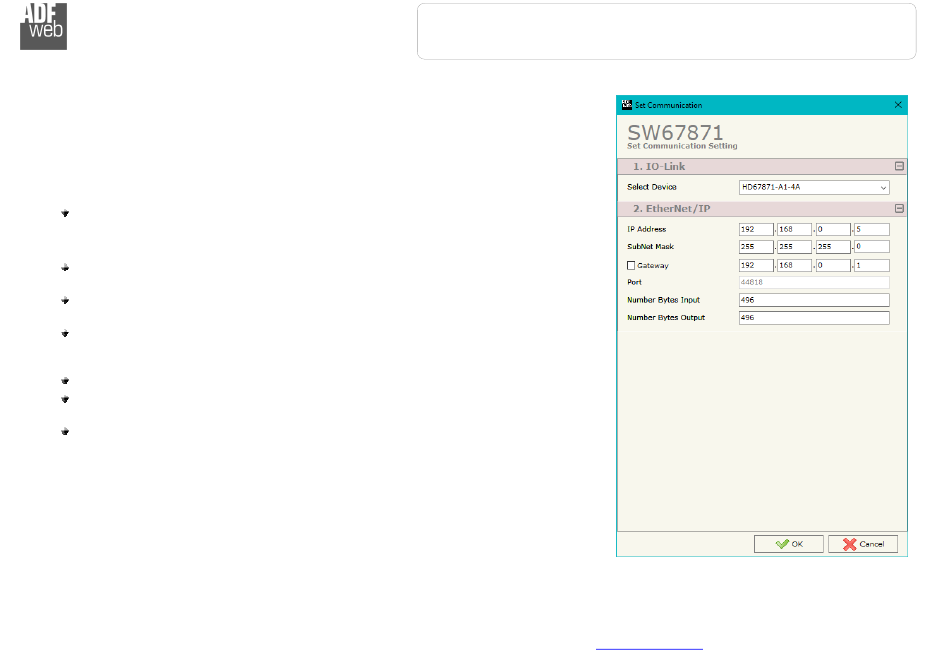Click the IP Address label

646,229
